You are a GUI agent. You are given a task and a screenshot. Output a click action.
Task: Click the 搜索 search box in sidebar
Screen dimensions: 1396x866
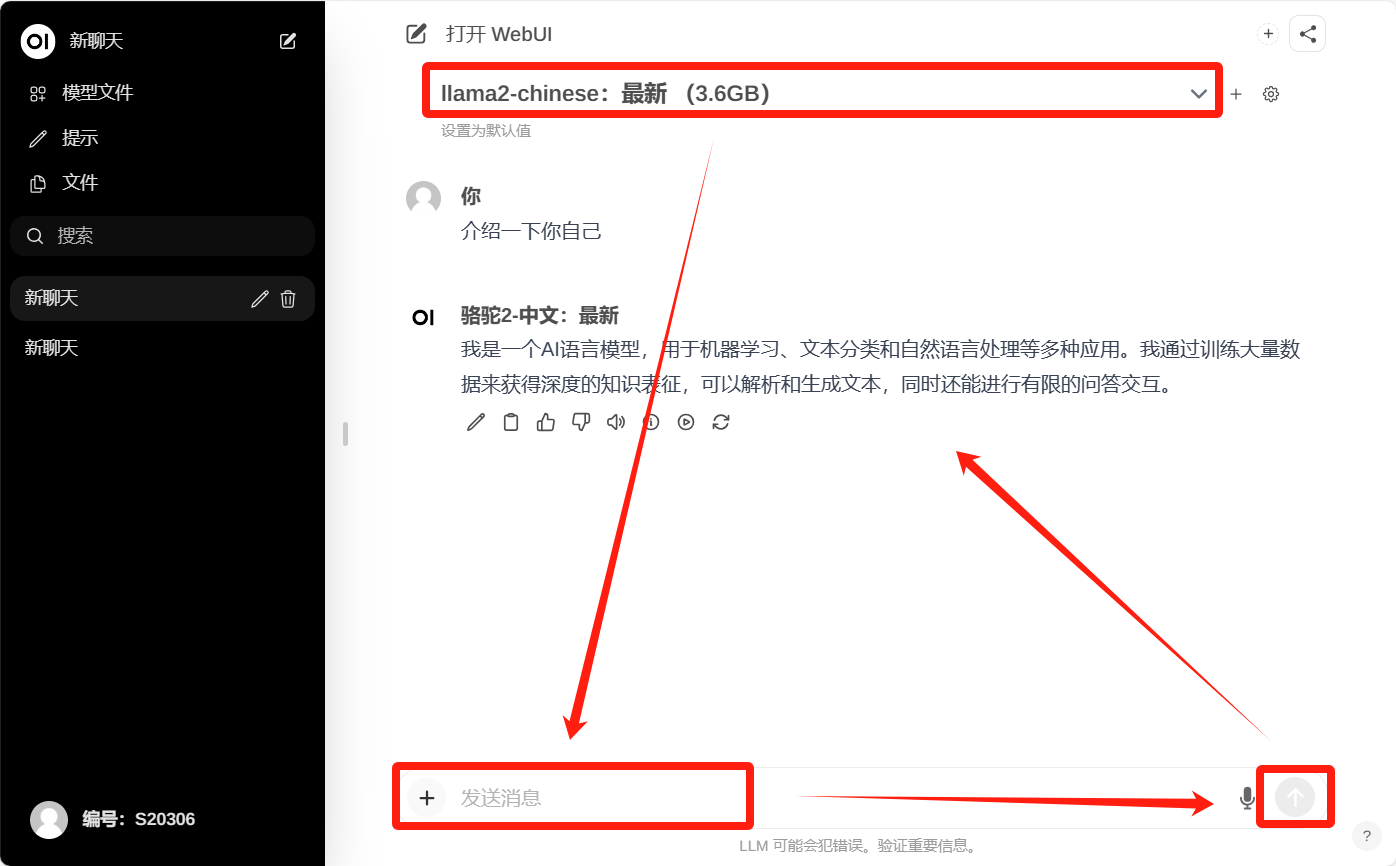point(162,236)
